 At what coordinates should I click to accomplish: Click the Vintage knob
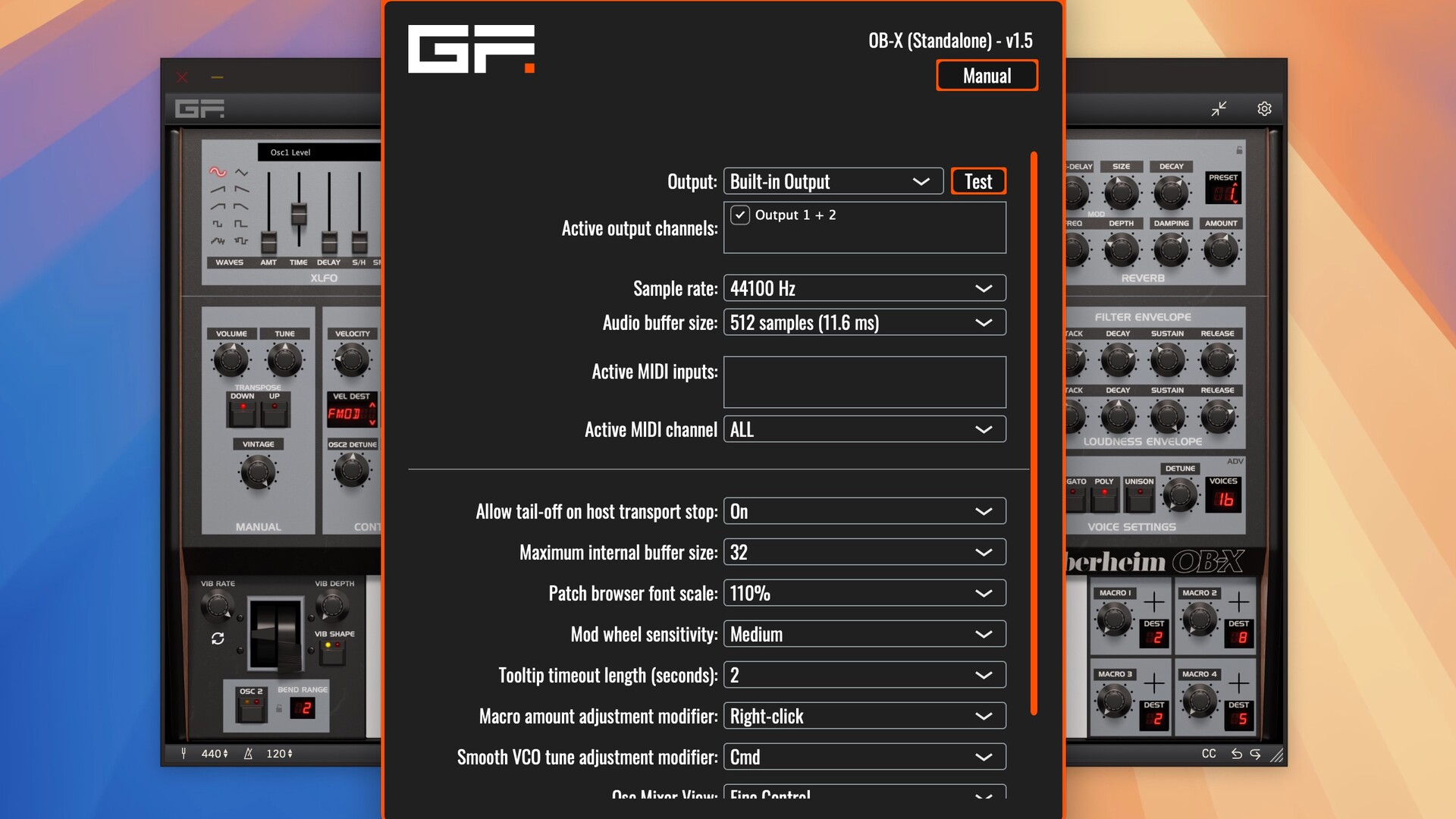click(258, 472)
